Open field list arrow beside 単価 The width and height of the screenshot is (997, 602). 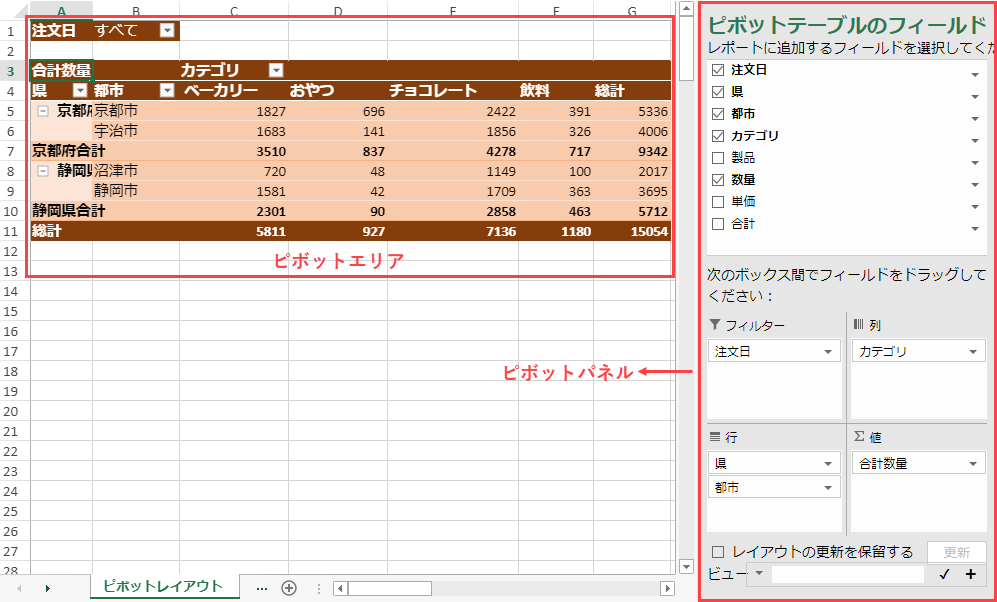click(975, 207)
